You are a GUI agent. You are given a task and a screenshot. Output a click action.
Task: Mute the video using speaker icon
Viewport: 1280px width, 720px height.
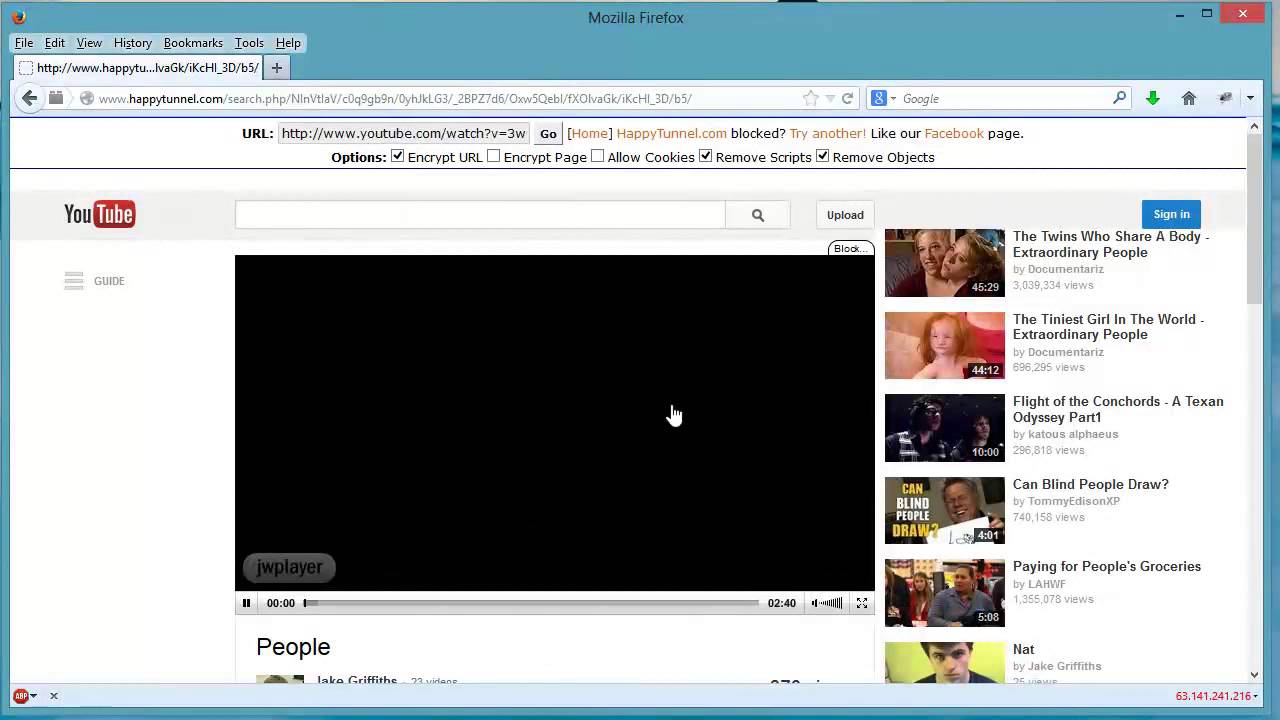pyautogui.click(x=816, y=603)
